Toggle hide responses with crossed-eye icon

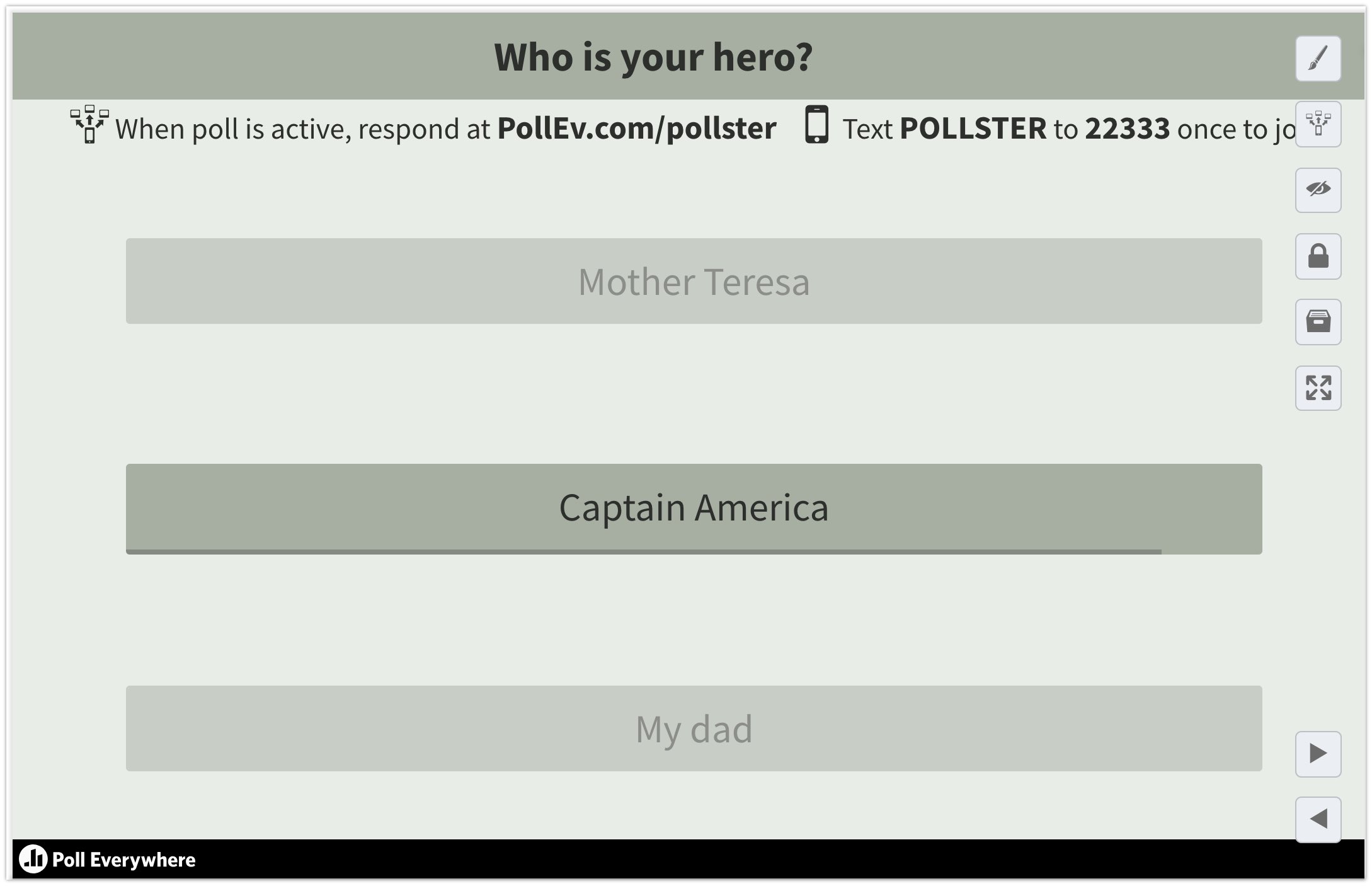coord(1318,190)
